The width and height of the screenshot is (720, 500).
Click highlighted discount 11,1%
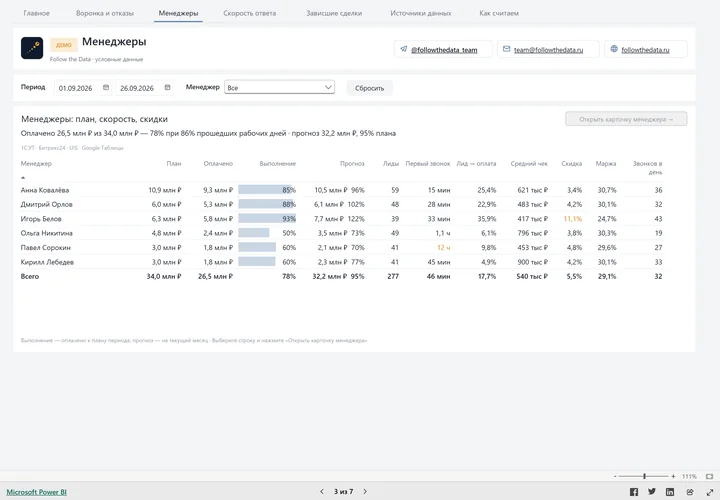point(572,219)
